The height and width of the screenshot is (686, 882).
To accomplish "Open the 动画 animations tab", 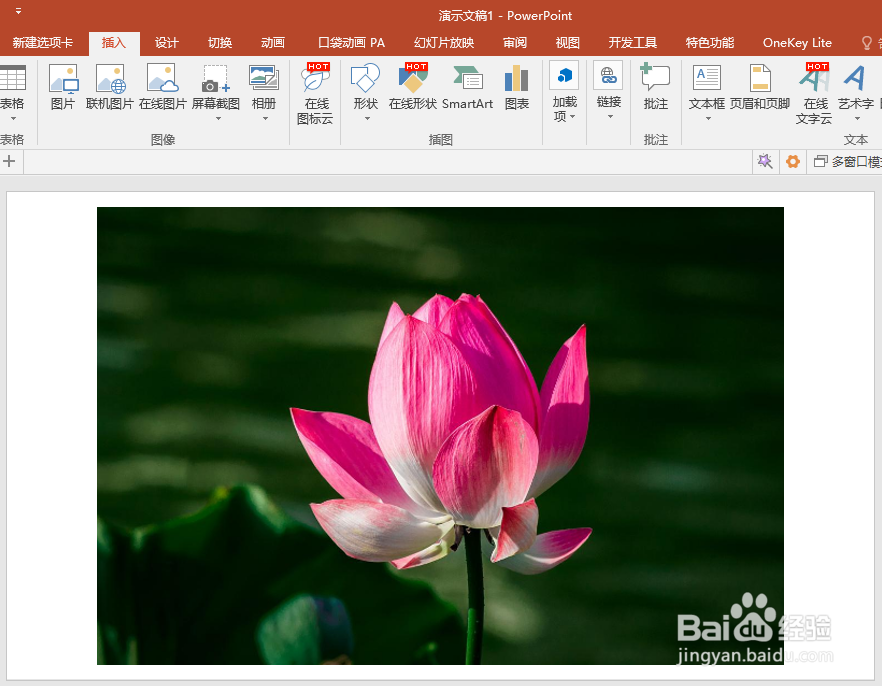I will 273,43.
